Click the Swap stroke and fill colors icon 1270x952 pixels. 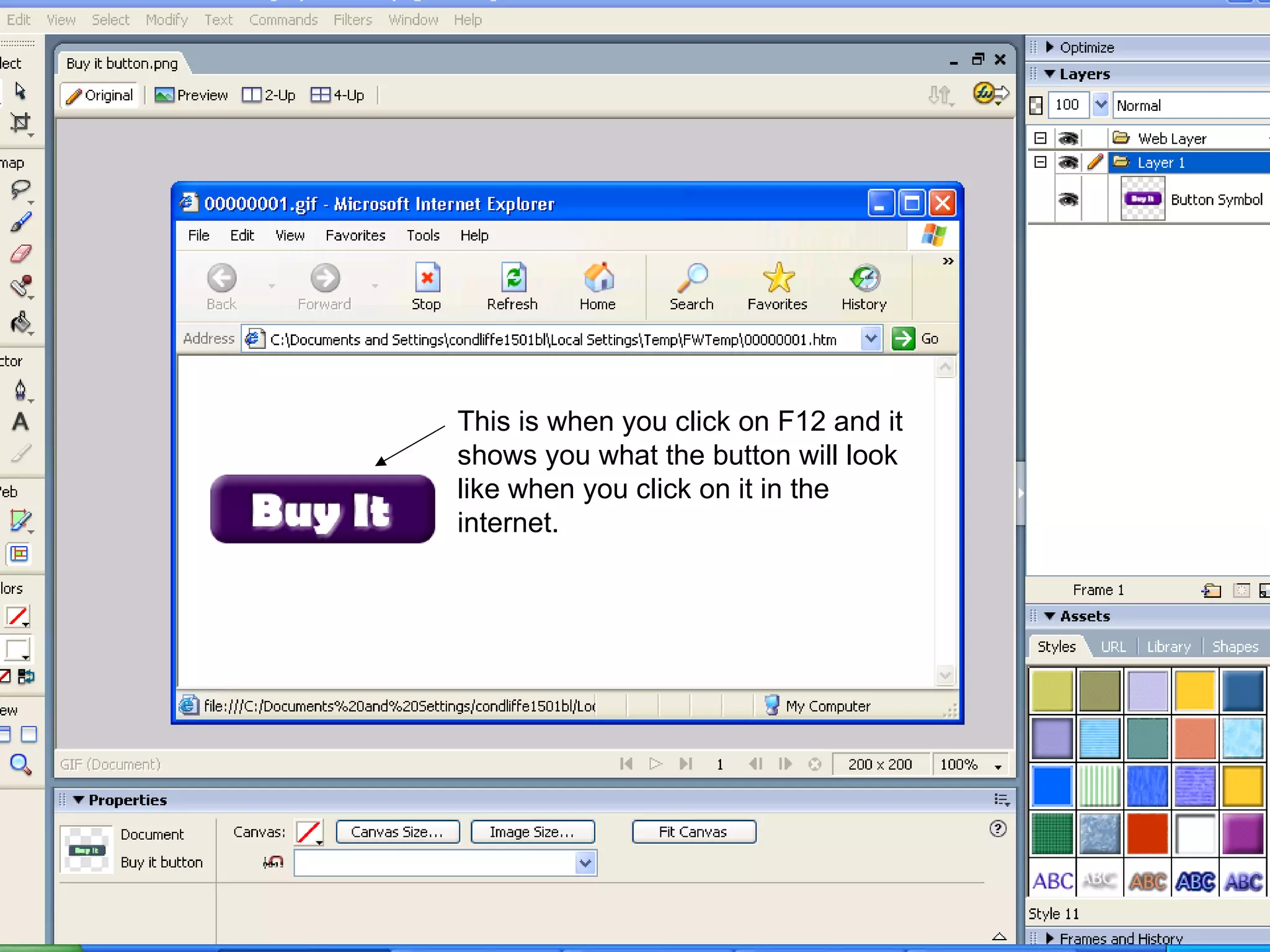pos(26,676)
